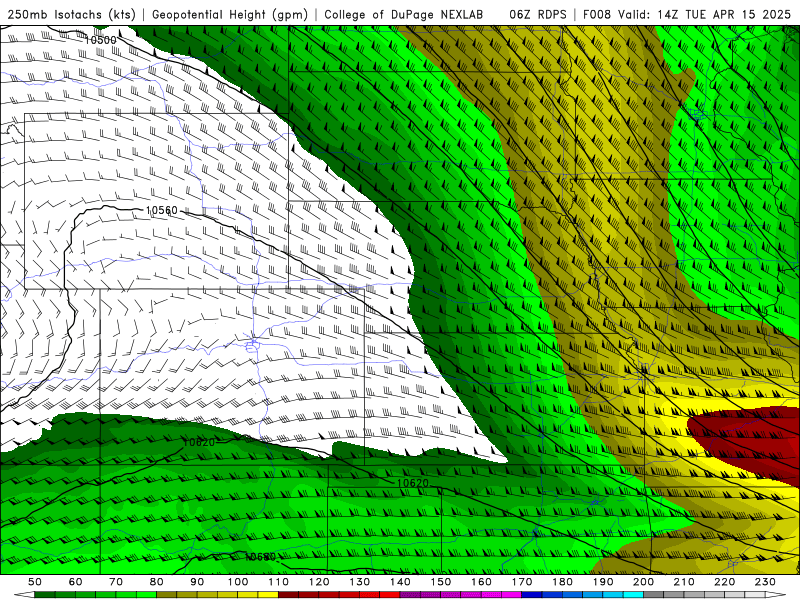Image resolution: width=800 pixels, height=600 pixels.
Task: Click the 90 value on the color scale
Action: [x=197, y=582]
